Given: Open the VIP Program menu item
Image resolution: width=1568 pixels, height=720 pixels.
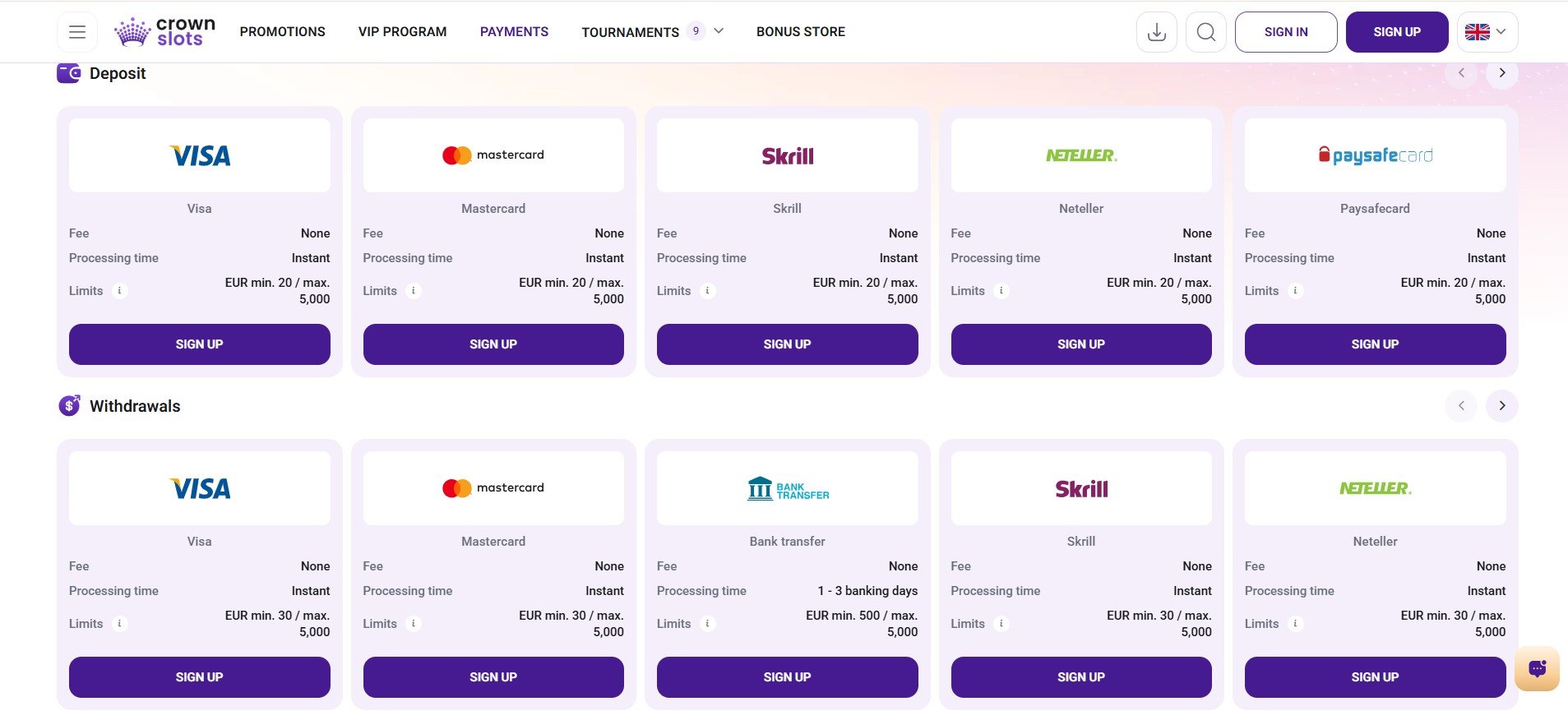Looking at the screenshot, I should coord(402,32).
